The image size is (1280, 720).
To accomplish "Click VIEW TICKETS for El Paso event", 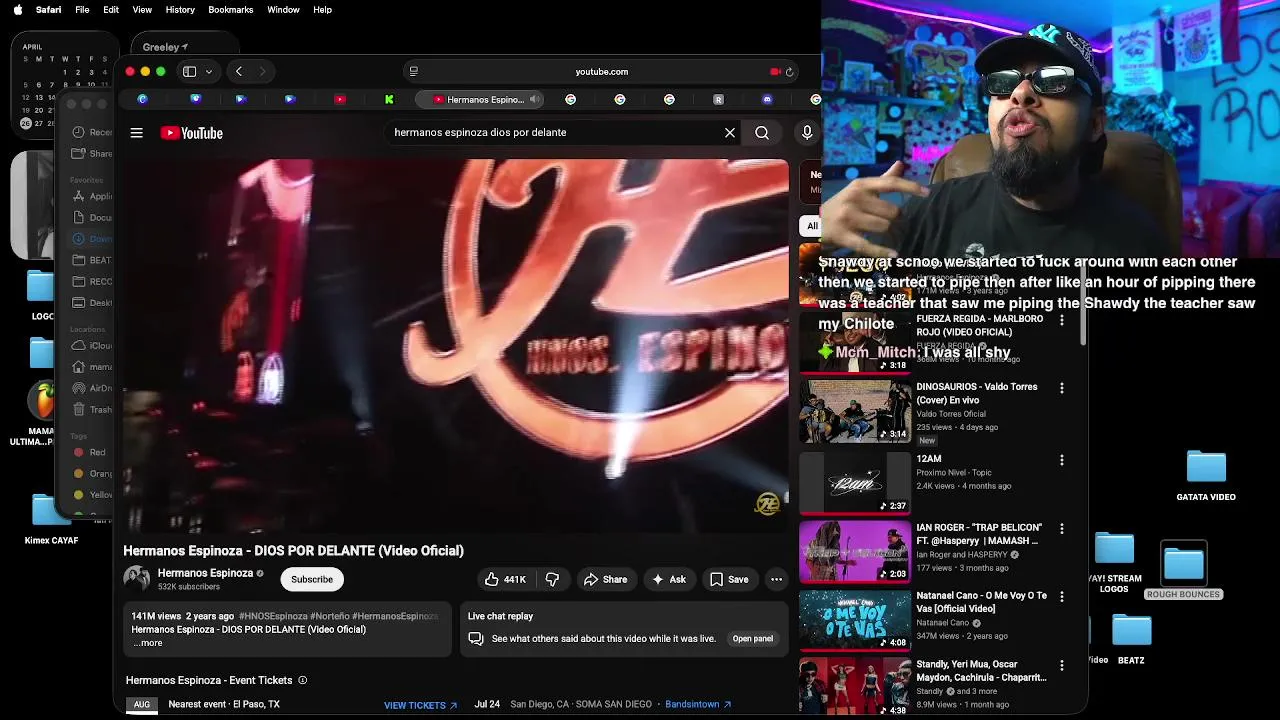I will coord(420,705).
